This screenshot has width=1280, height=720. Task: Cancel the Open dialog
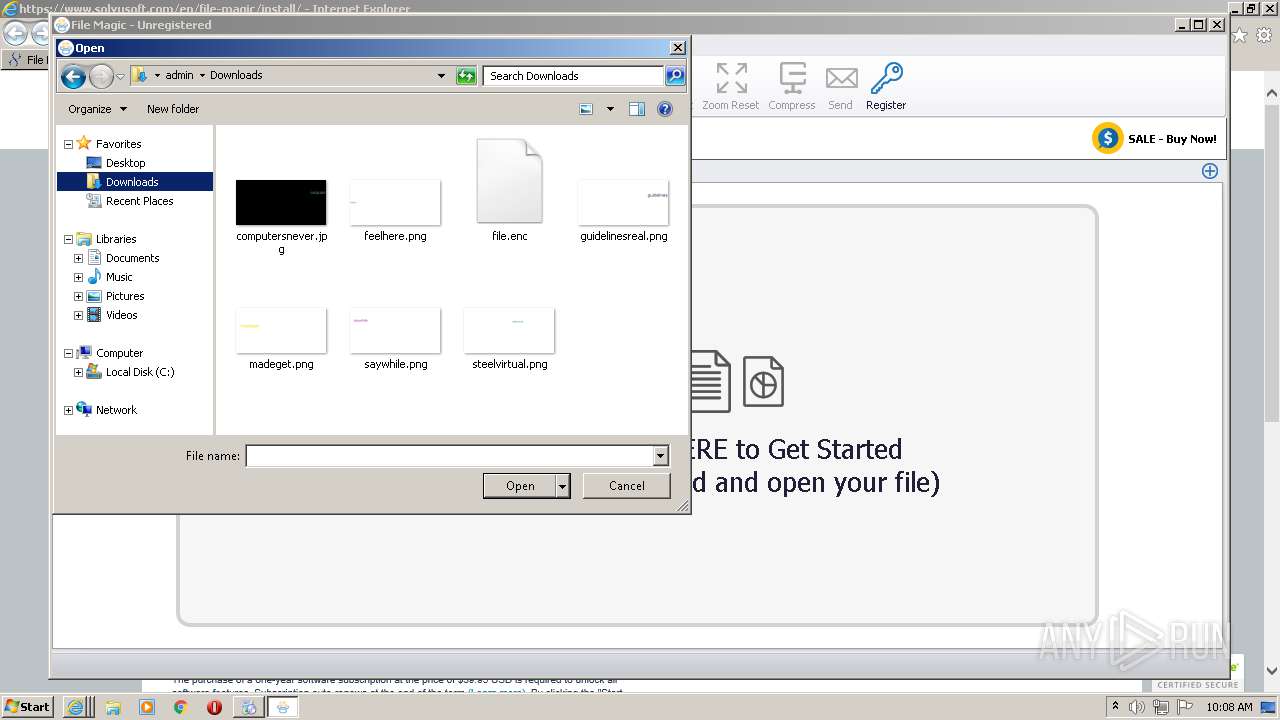(627, 486)
